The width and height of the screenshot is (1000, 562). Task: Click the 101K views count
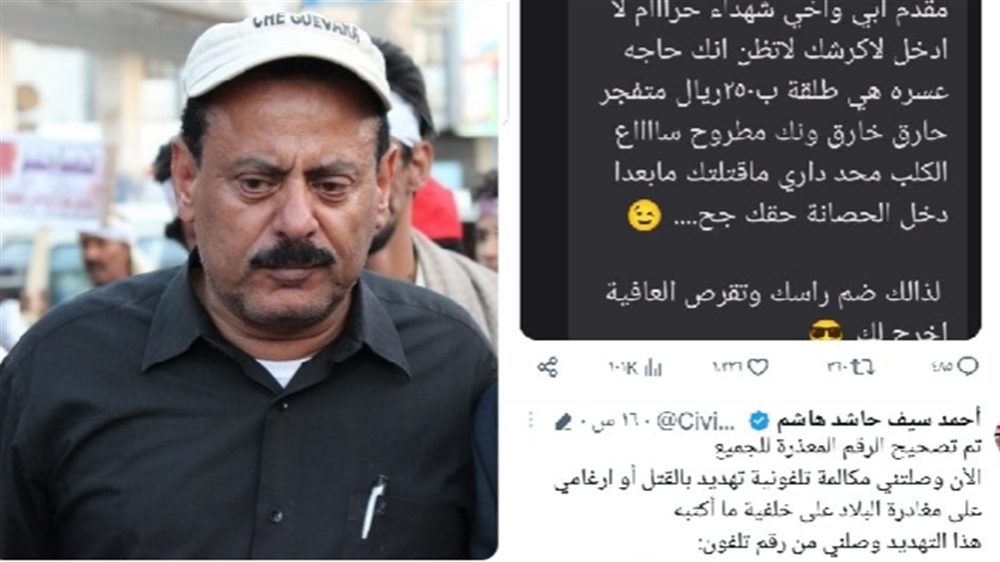pos(623,368)
